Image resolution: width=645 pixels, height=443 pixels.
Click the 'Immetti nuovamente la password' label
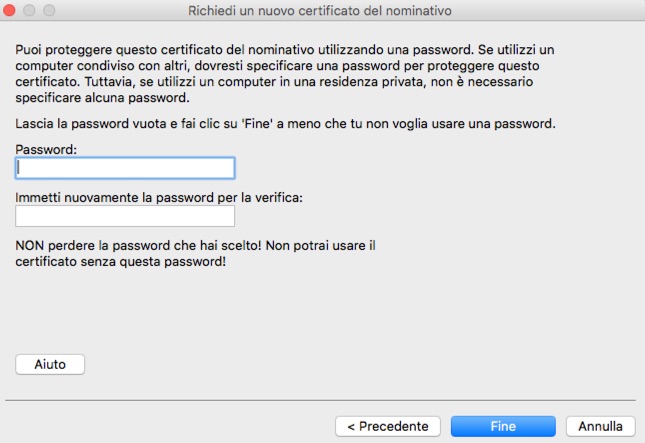pyautogui.click(x=159, y=197)
